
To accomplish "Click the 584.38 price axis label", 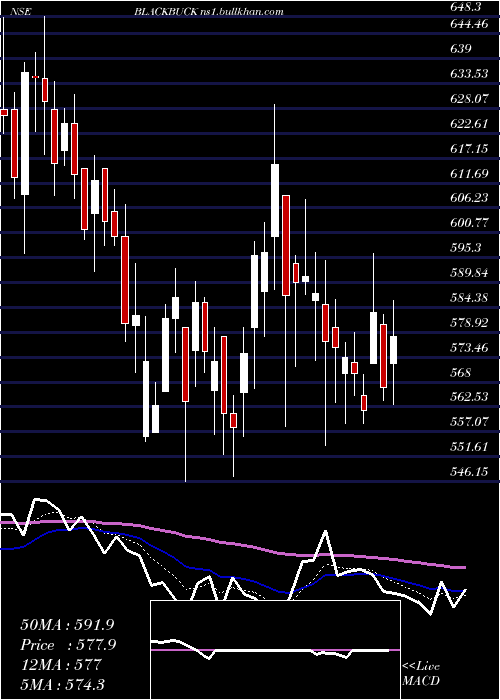I will (469, 298).
